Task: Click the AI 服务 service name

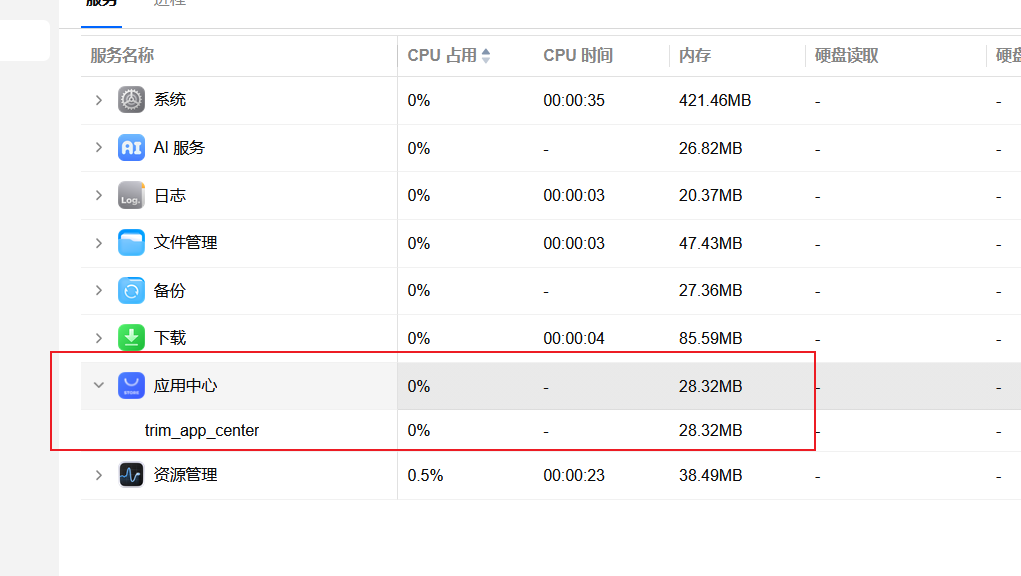Action: tap(179, 148)
